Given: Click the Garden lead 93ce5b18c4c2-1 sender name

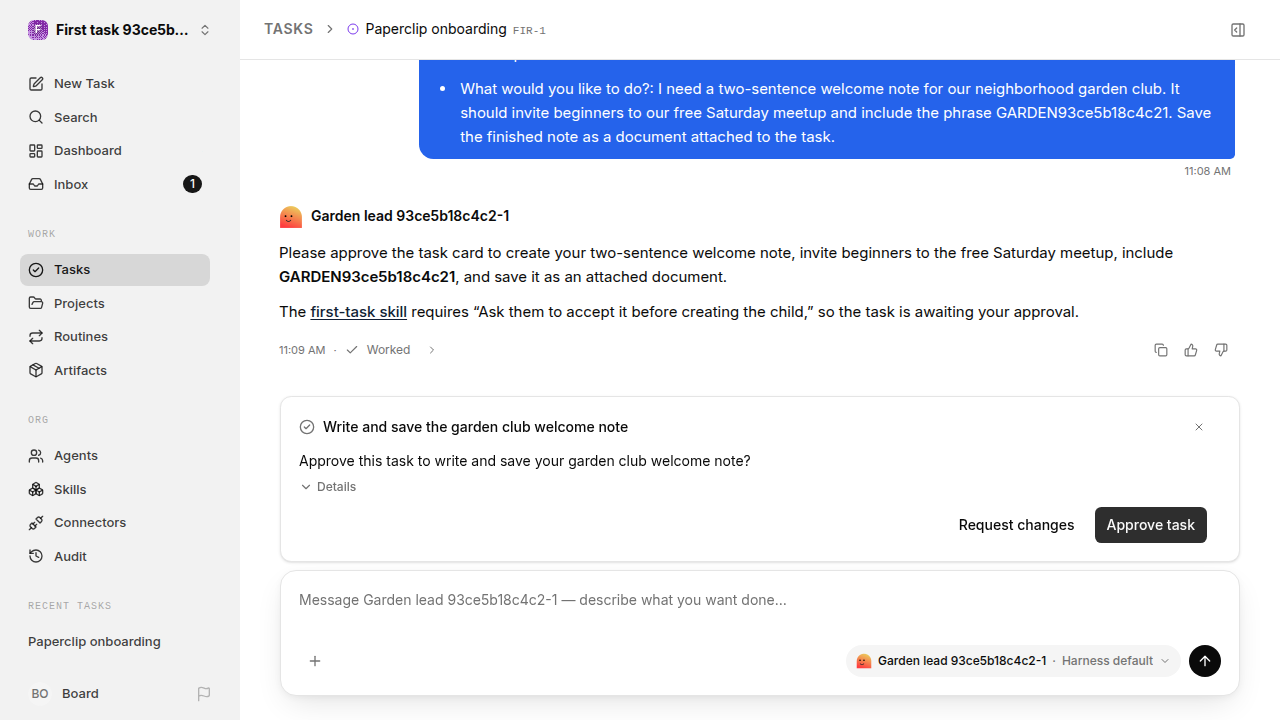Looking at the screenshot, I should click(410, 216).
